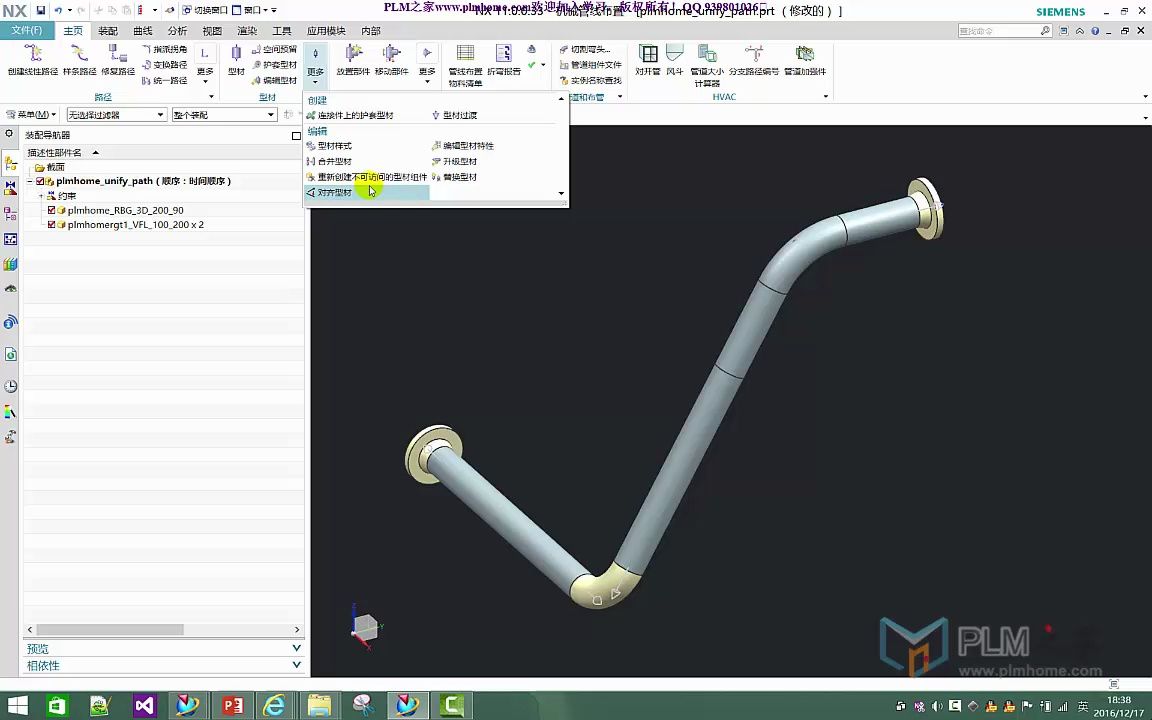Viewport: 1152px width, 720px height.
Task: Choose the 变换路径 command
Action: pyautogui.click(x=165, y=65)
